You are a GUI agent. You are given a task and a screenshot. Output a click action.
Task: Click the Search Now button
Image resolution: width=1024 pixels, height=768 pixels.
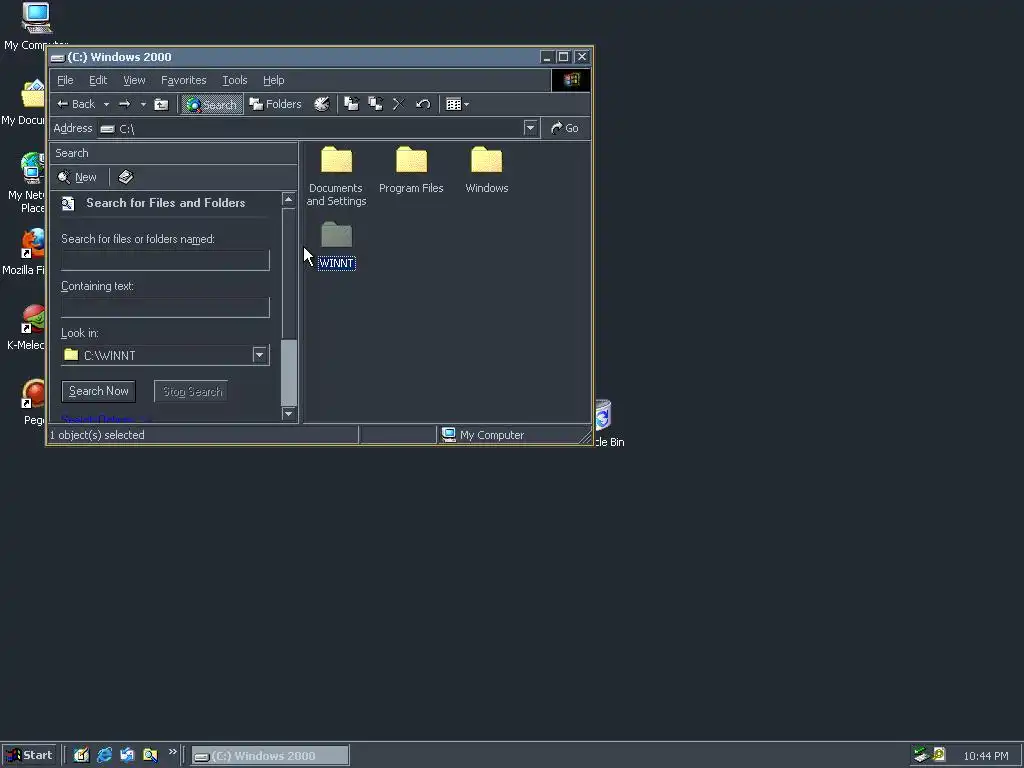(99, 391)
